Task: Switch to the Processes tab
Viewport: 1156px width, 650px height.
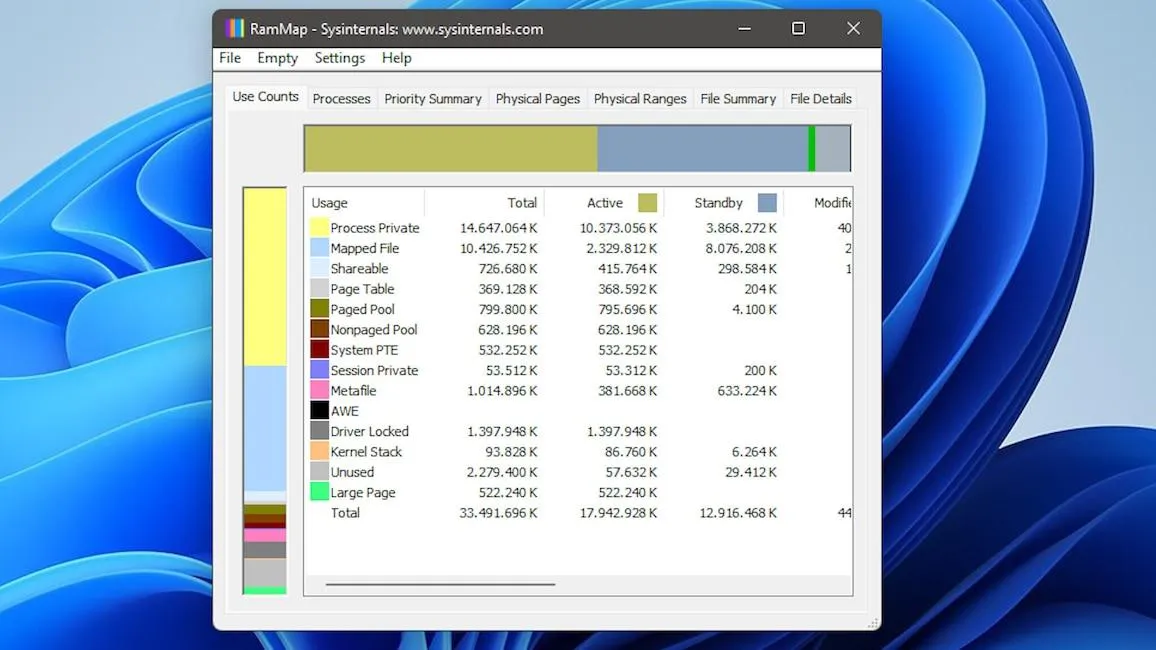Action: pyautogui.click(x=341, y=99)
